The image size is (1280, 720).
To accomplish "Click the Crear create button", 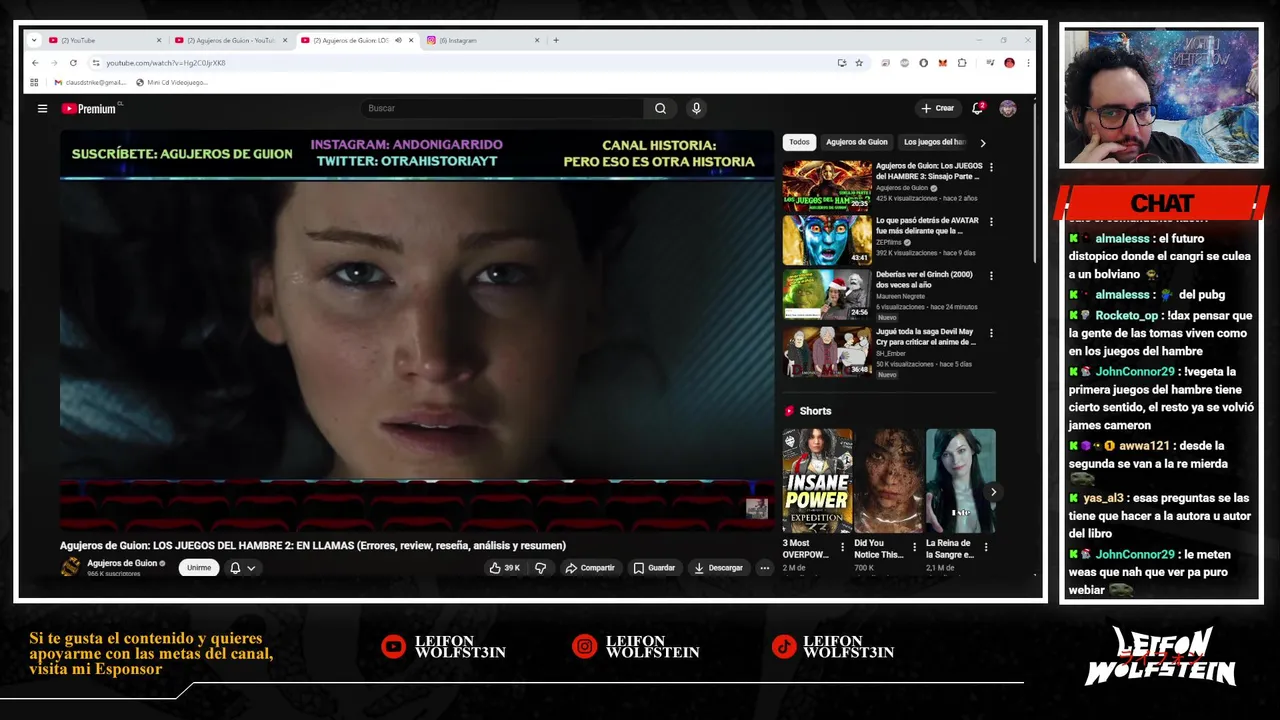I will point(938,108).
